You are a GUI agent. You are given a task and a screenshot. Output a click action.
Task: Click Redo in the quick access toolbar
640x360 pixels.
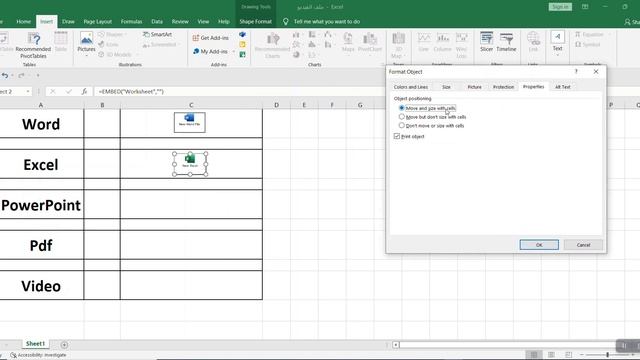coord(21,75)
